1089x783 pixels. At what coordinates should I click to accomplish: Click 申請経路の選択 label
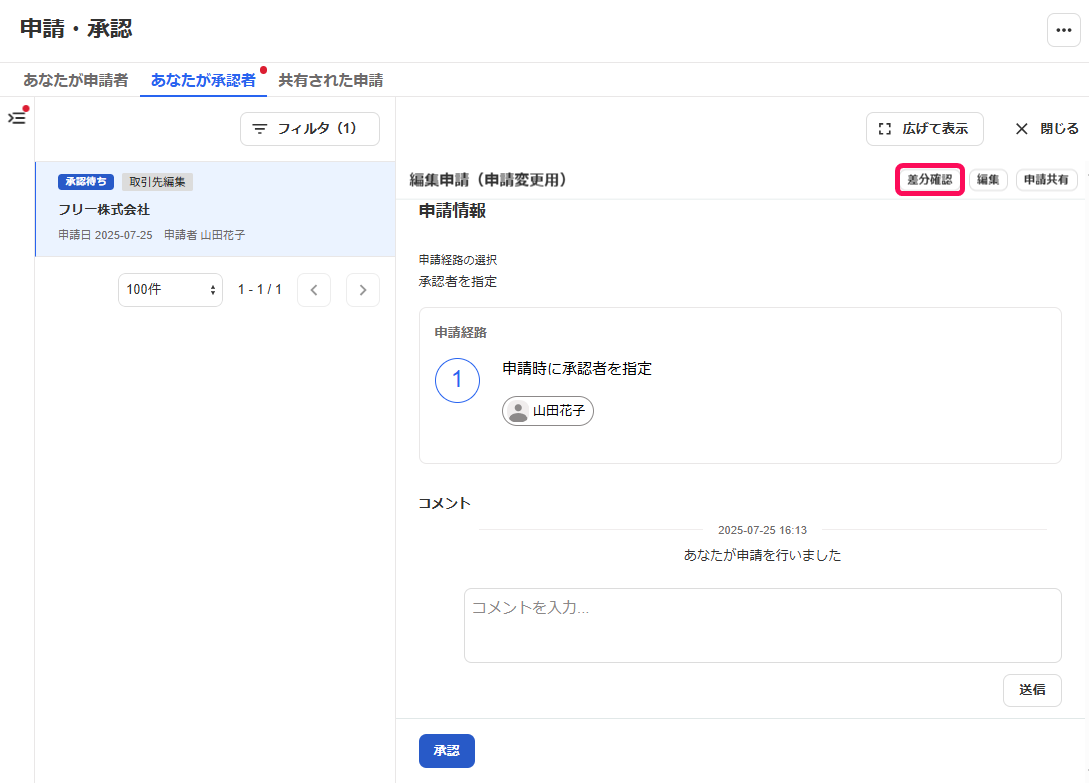458,260
